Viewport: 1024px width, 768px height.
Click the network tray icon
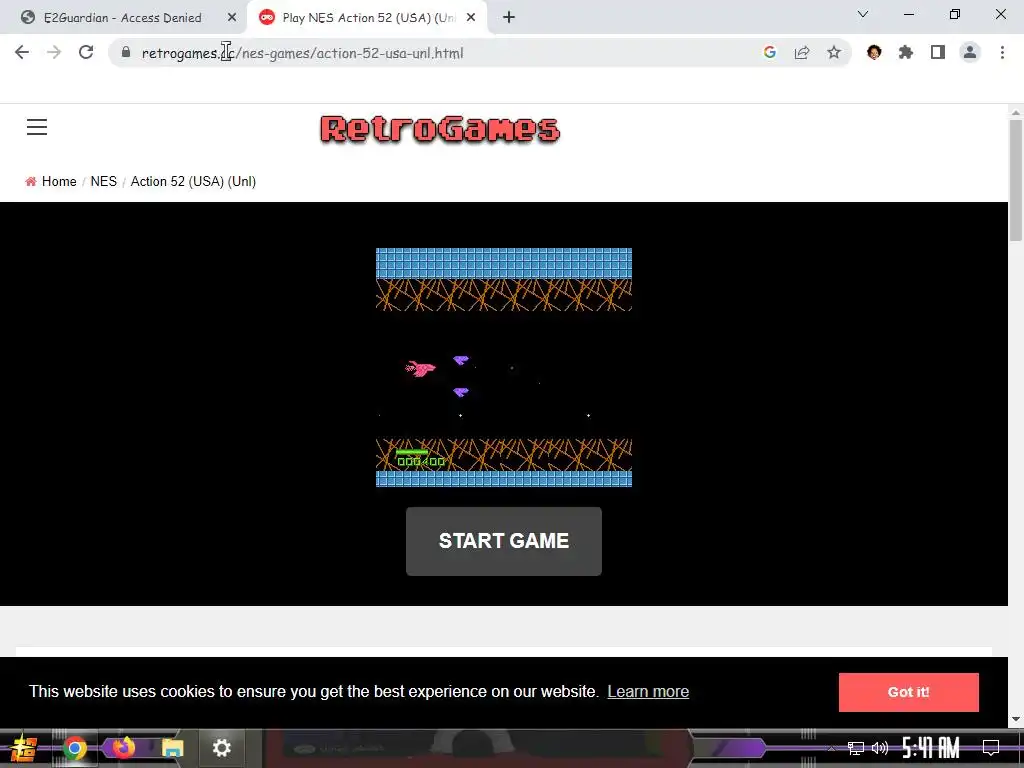pyautogui.click(x=856, y=748)
